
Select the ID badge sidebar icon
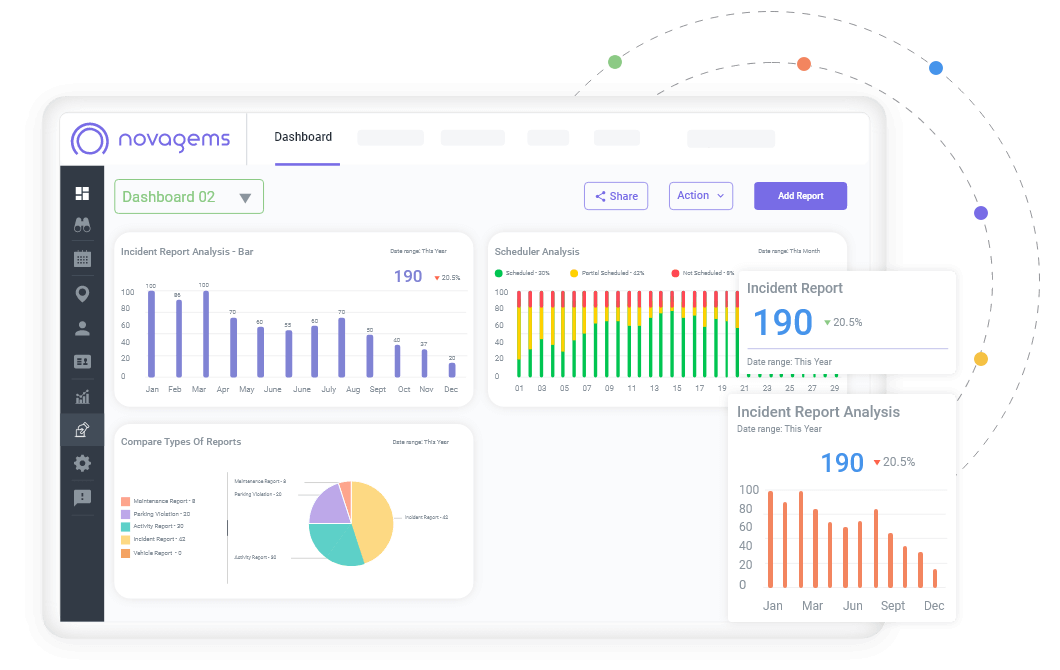pyautogui.click(x=82, y=361)
